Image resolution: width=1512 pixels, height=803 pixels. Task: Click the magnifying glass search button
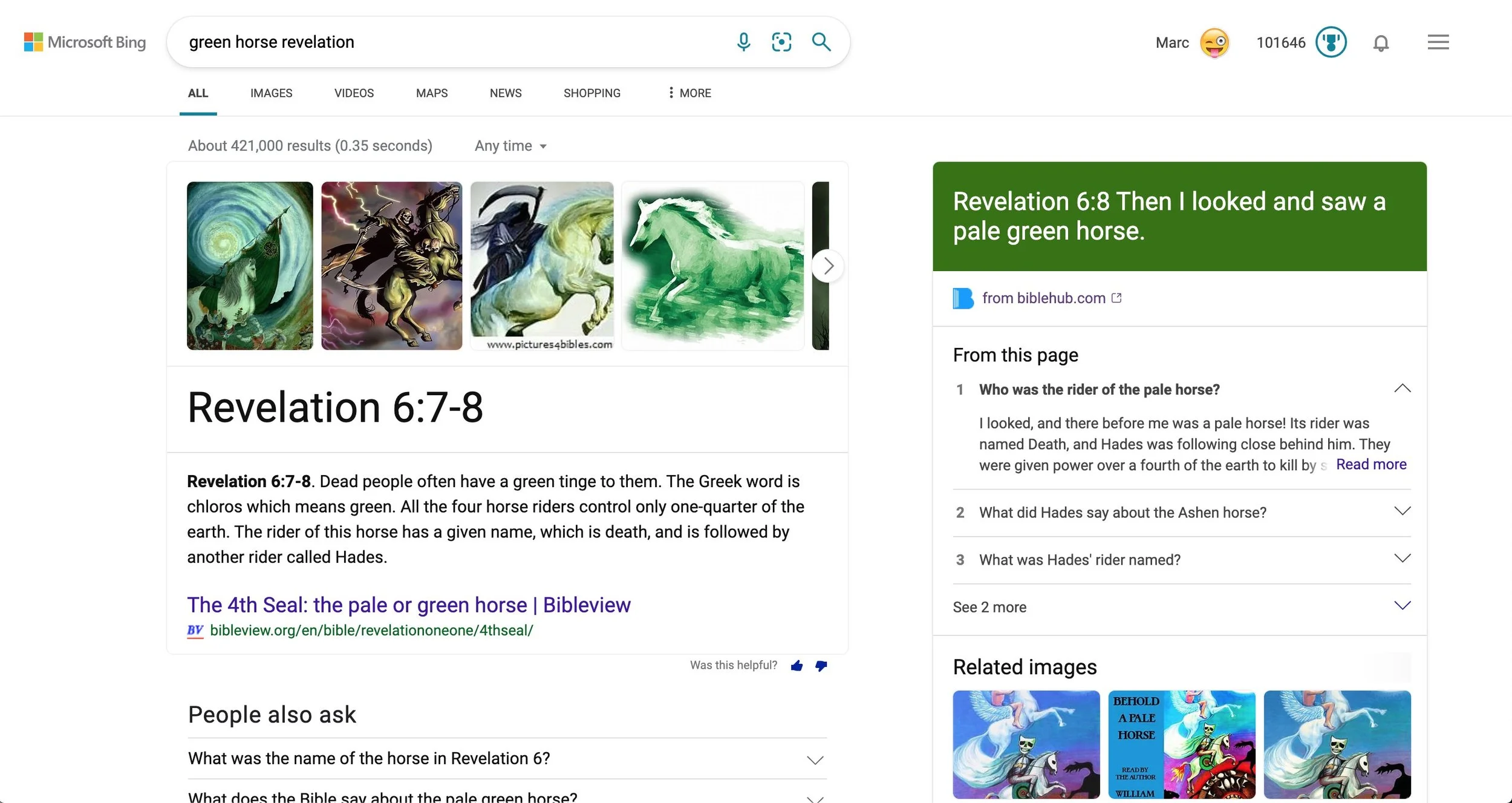click(x=821, y=42)
